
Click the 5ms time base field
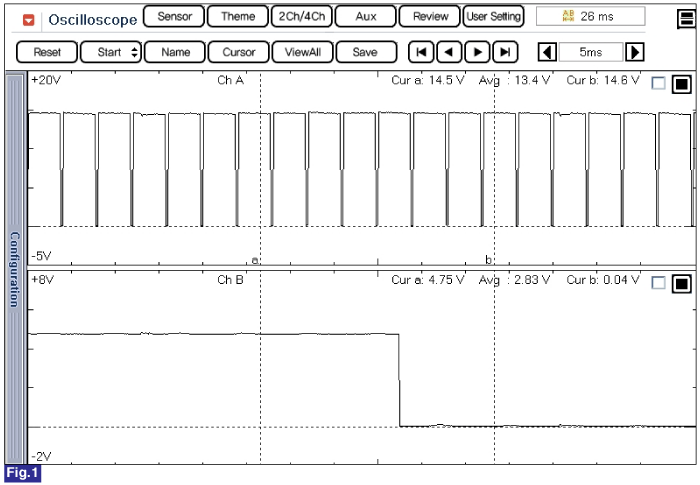(x=591, y=52)
